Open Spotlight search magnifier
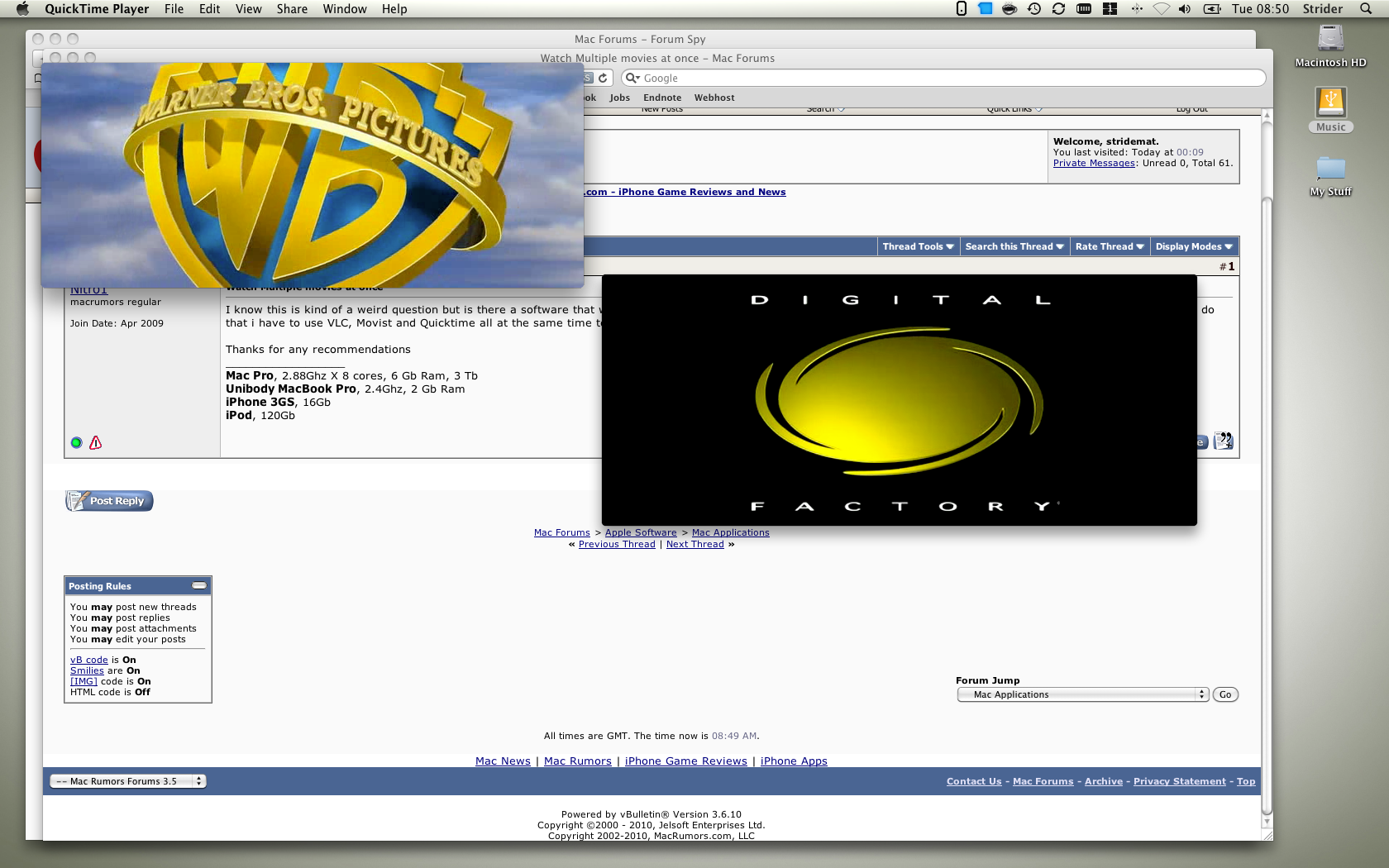1389x868 pixels. pos(1366,9)
